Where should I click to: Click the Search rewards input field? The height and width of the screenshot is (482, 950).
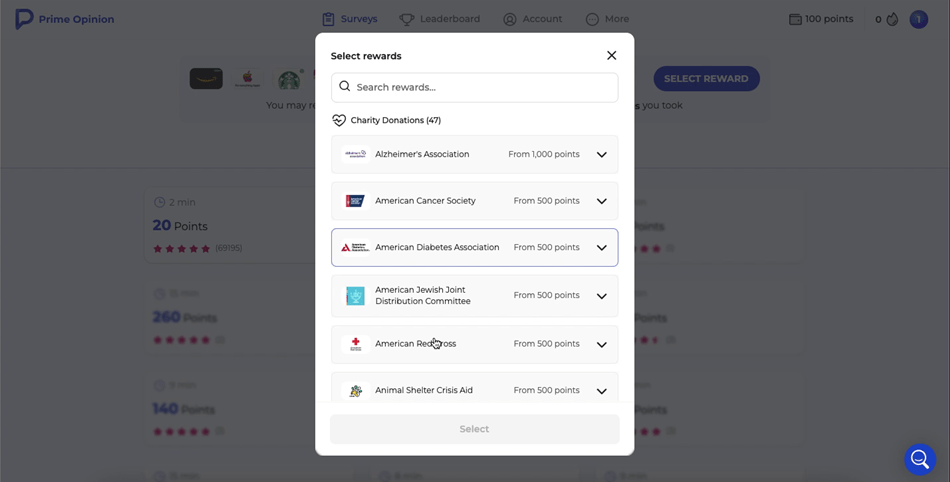[474, 87]
